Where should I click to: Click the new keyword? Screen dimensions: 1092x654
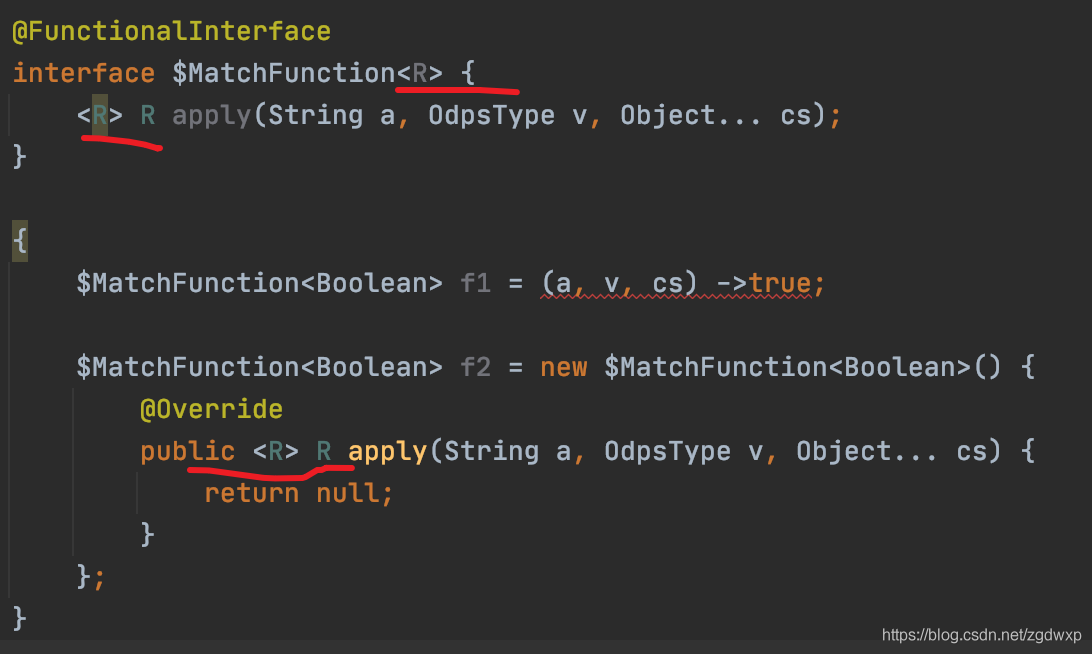563,367
